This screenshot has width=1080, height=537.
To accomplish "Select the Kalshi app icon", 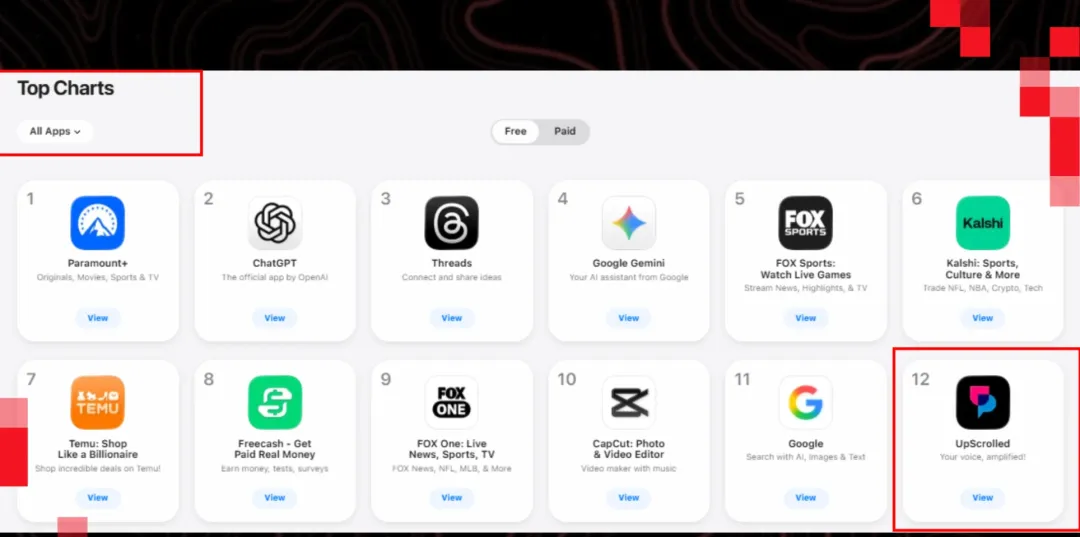I will (983, 223).
